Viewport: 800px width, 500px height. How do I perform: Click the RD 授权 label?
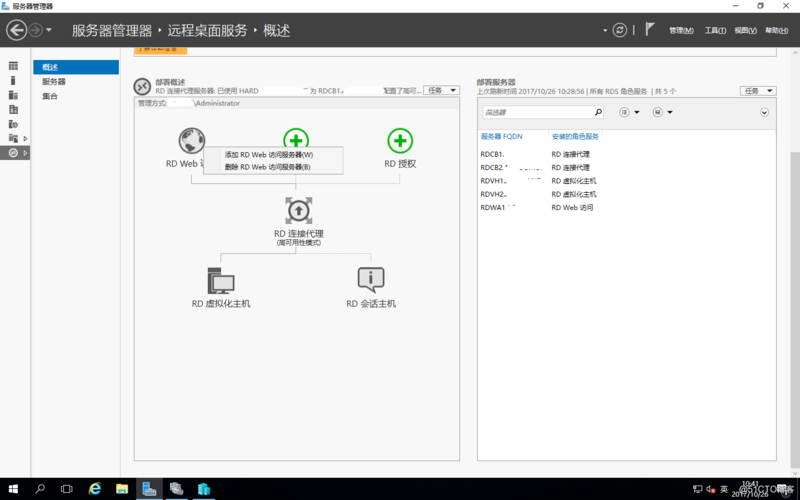click(400, 164)
